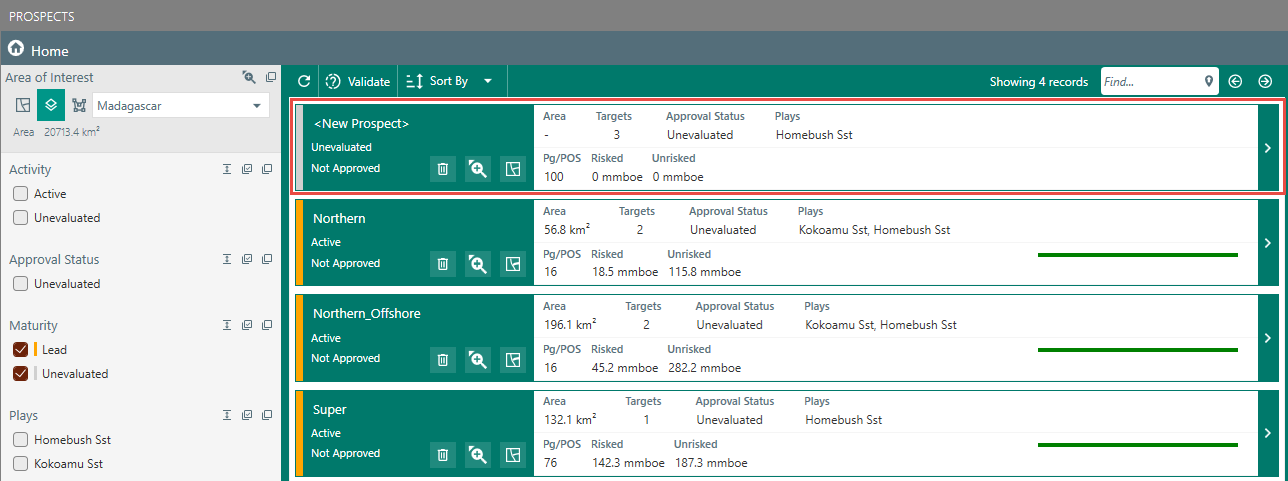The width and height of the screenshot is (1288, 481).
Task: Show Northern_Offshore outline on map
Action: tap(513, 359)
